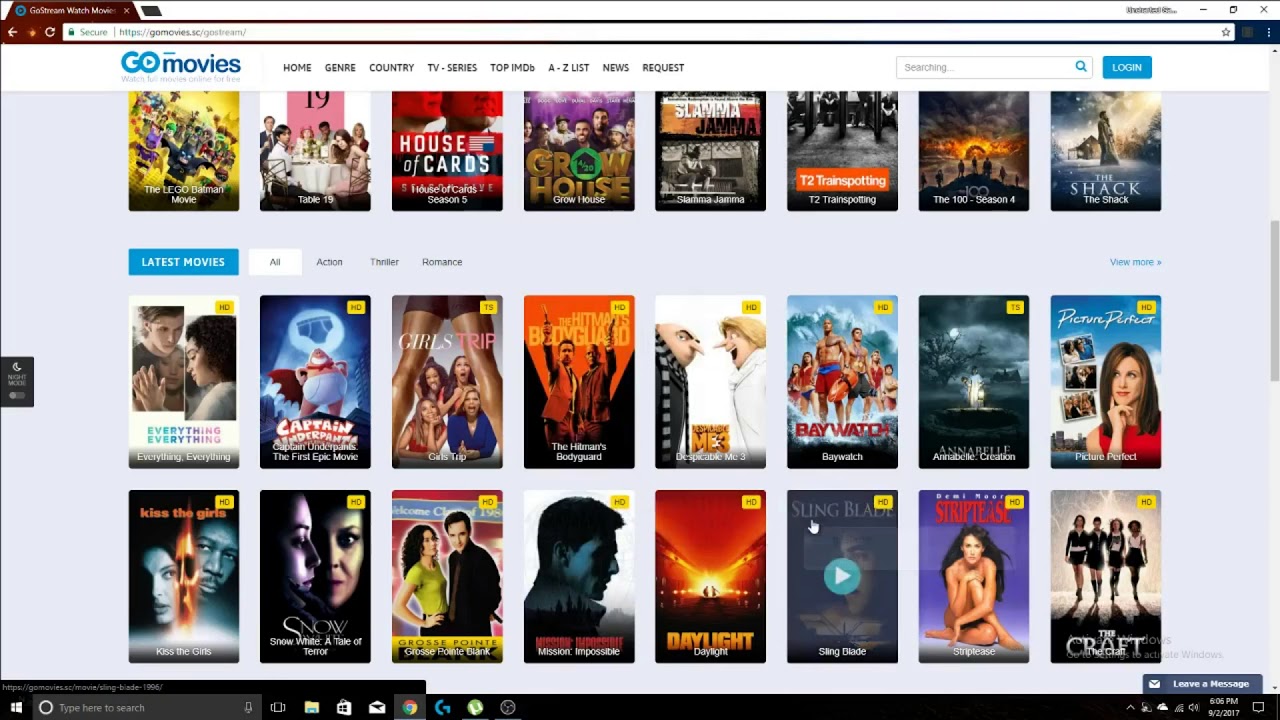Open Annabelle: Creation poster
The width and height of the screenshot is (1280, 720).
pos(974,382)
